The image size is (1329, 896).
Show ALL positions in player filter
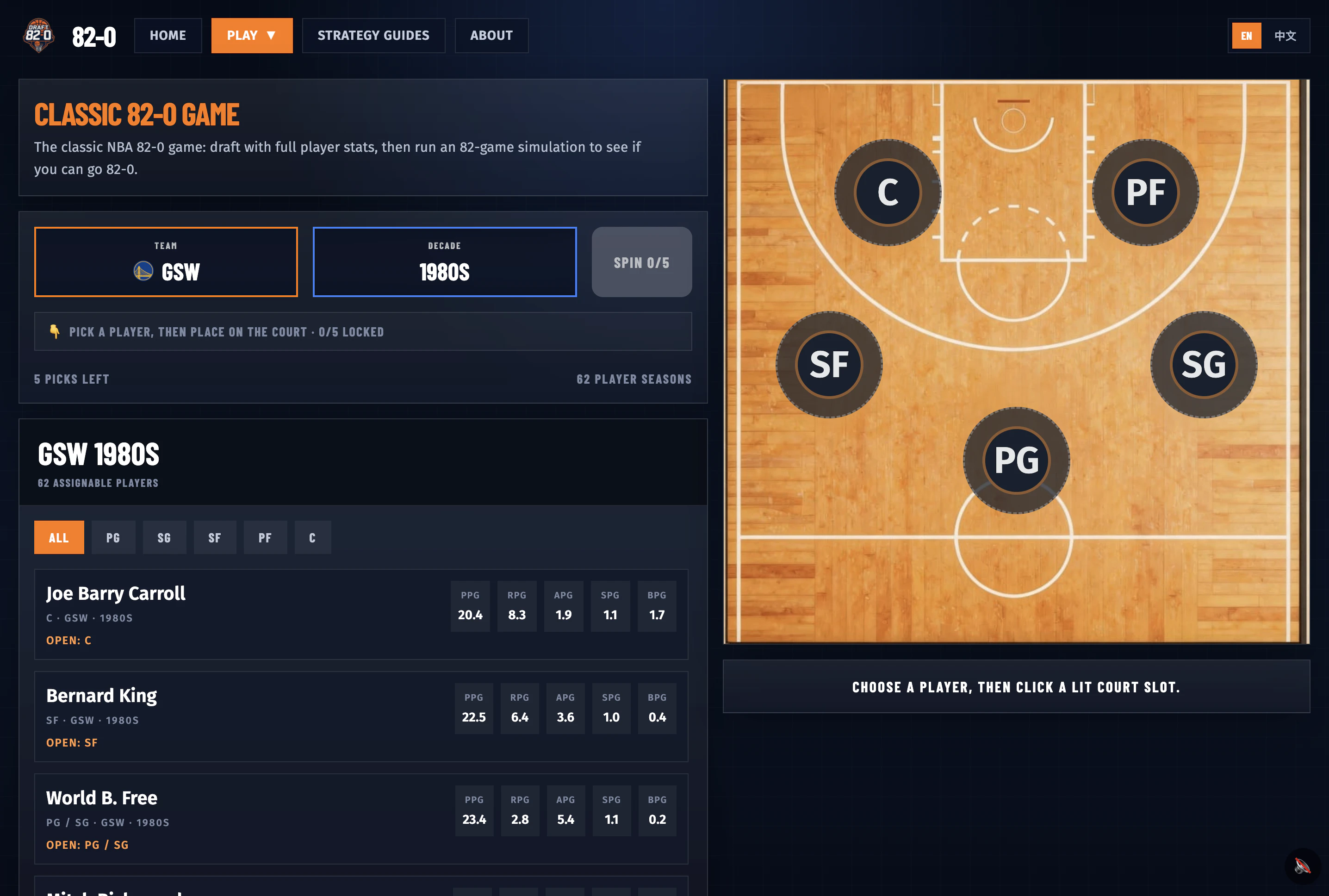coord(59,538)
